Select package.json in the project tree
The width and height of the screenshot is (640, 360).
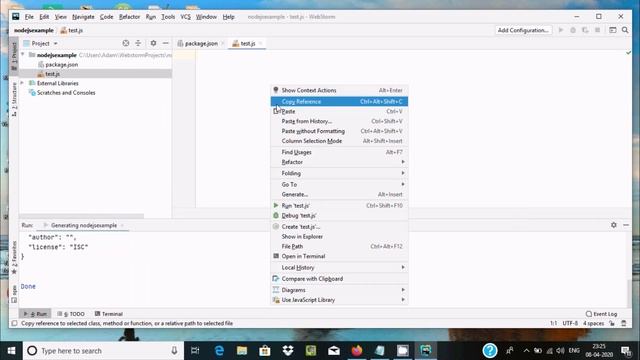coord(62,64)
